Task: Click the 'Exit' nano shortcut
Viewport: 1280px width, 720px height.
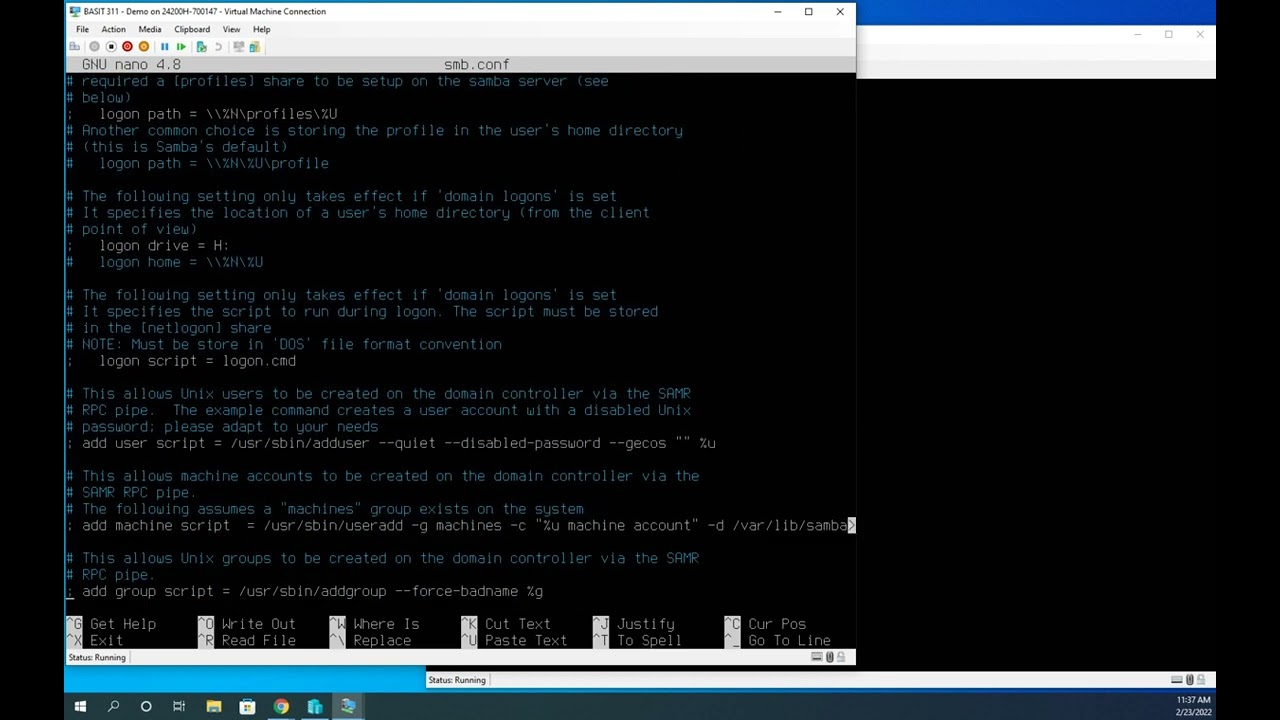Action: click(x=106, y=641)
